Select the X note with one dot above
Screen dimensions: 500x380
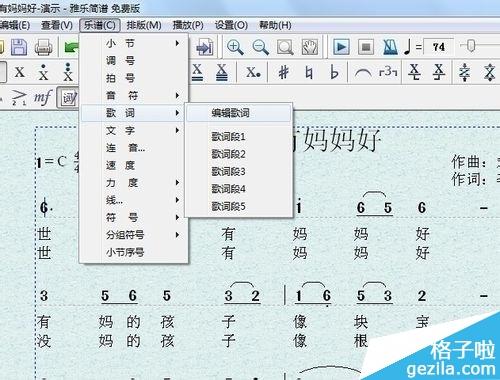click(x=43, y=72)
